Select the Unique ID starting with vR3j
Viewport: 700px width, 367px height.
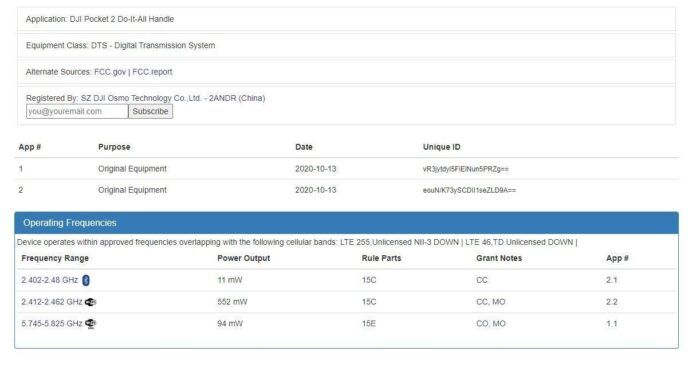click(466, 169)
